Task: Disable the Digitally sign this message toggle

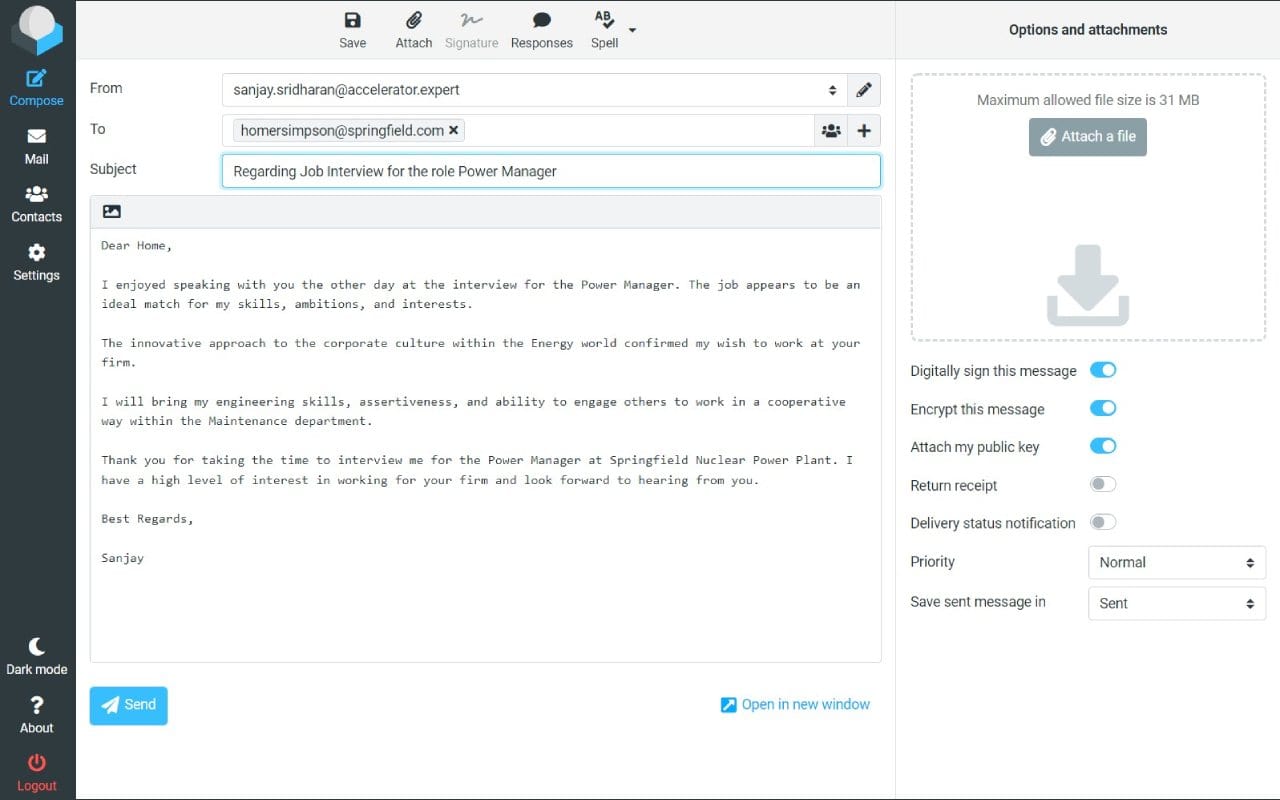Action: click(x=1103, y=370)
